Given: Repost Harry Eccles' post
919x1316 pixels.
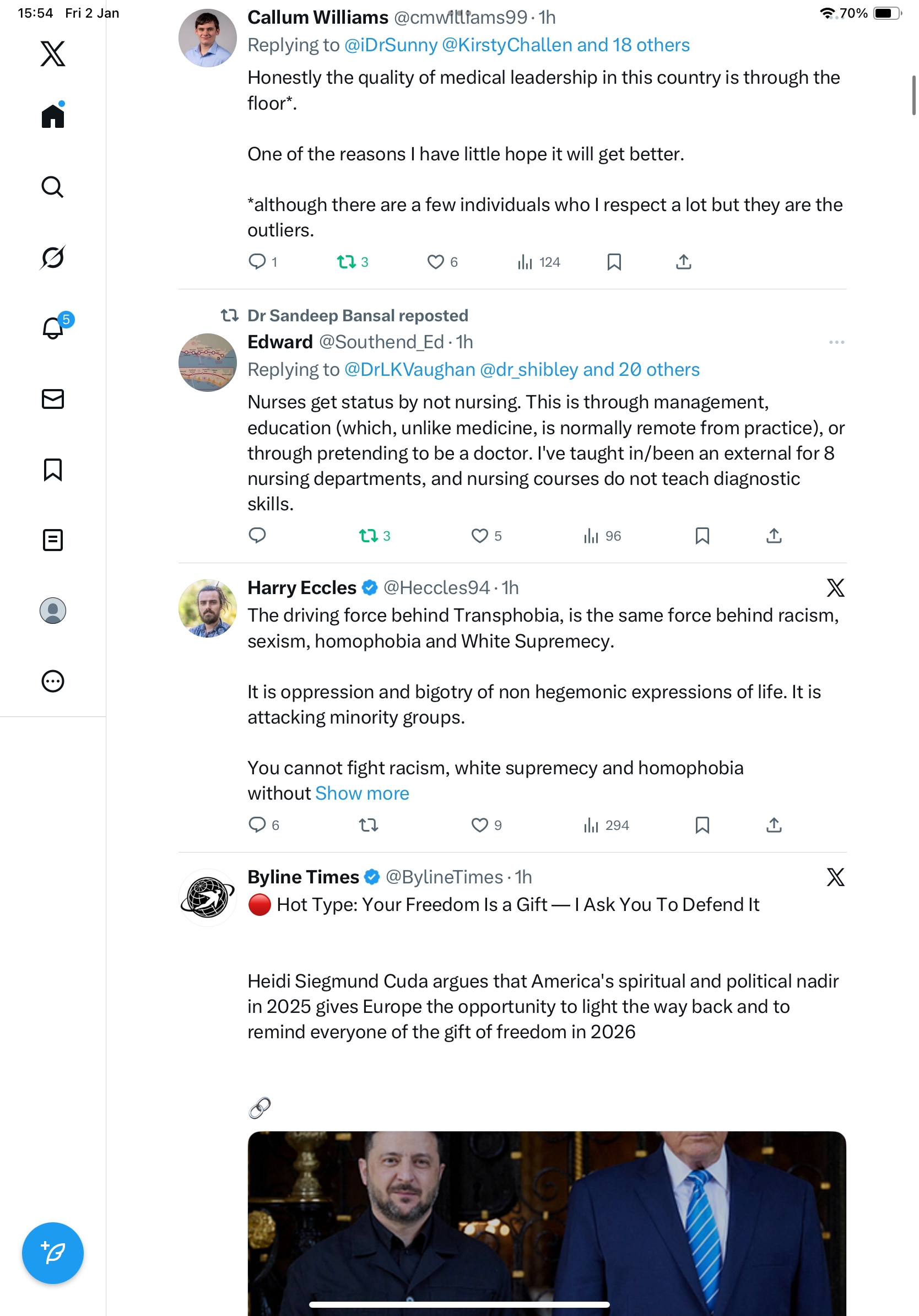Looking at the screenshot, I should tap(369, 825).
